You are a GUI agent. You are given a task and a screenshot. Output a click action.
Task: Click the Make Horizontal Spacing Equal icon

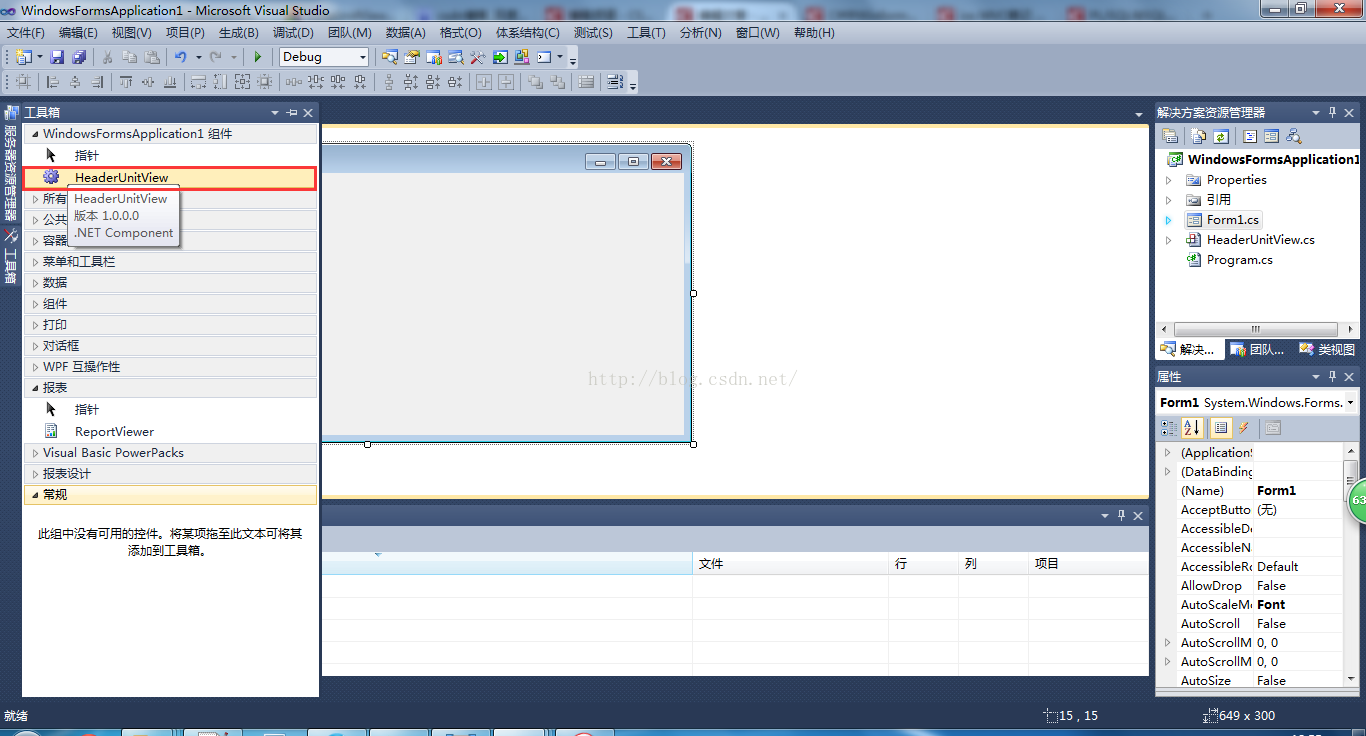coord(295,82)
